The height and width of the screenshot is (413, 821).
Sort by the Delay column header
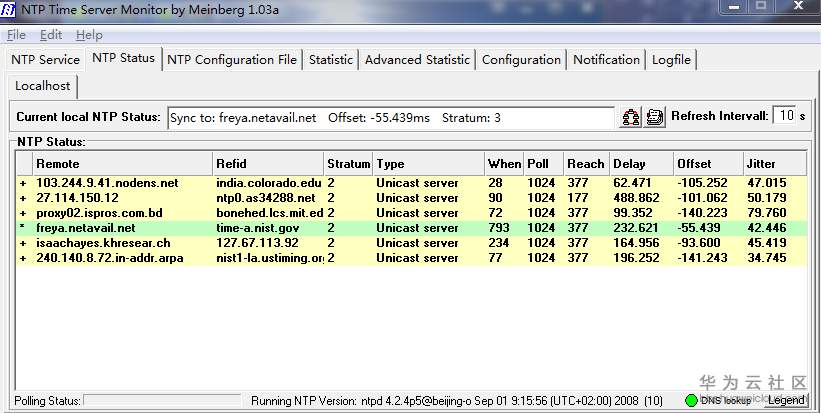click(641, 164)
